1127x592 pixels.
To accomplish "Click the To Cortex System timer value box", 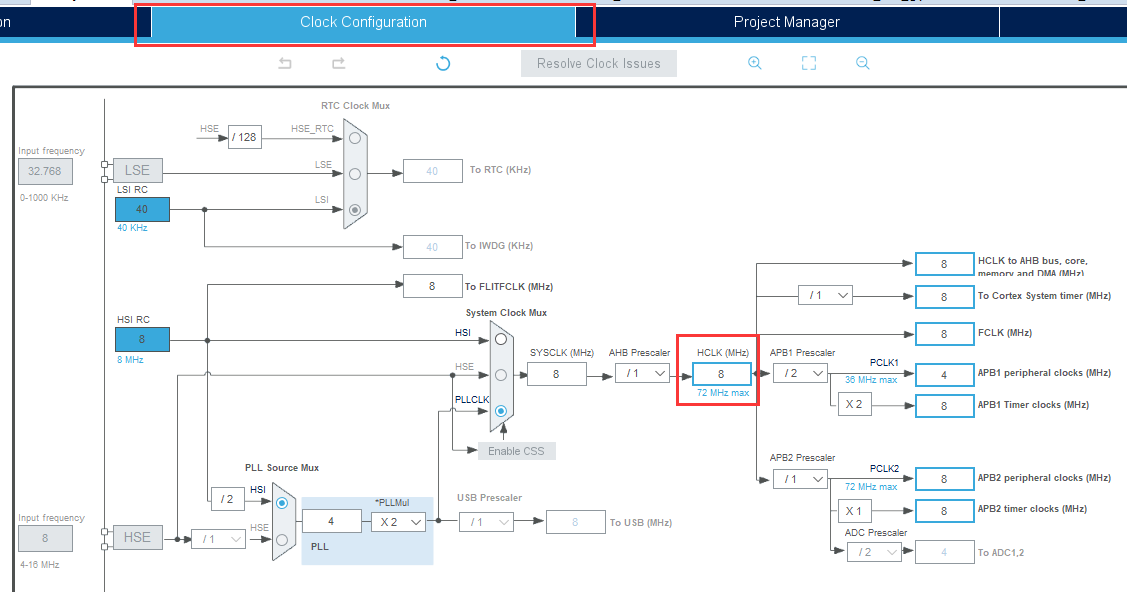I will pos(944,296).
